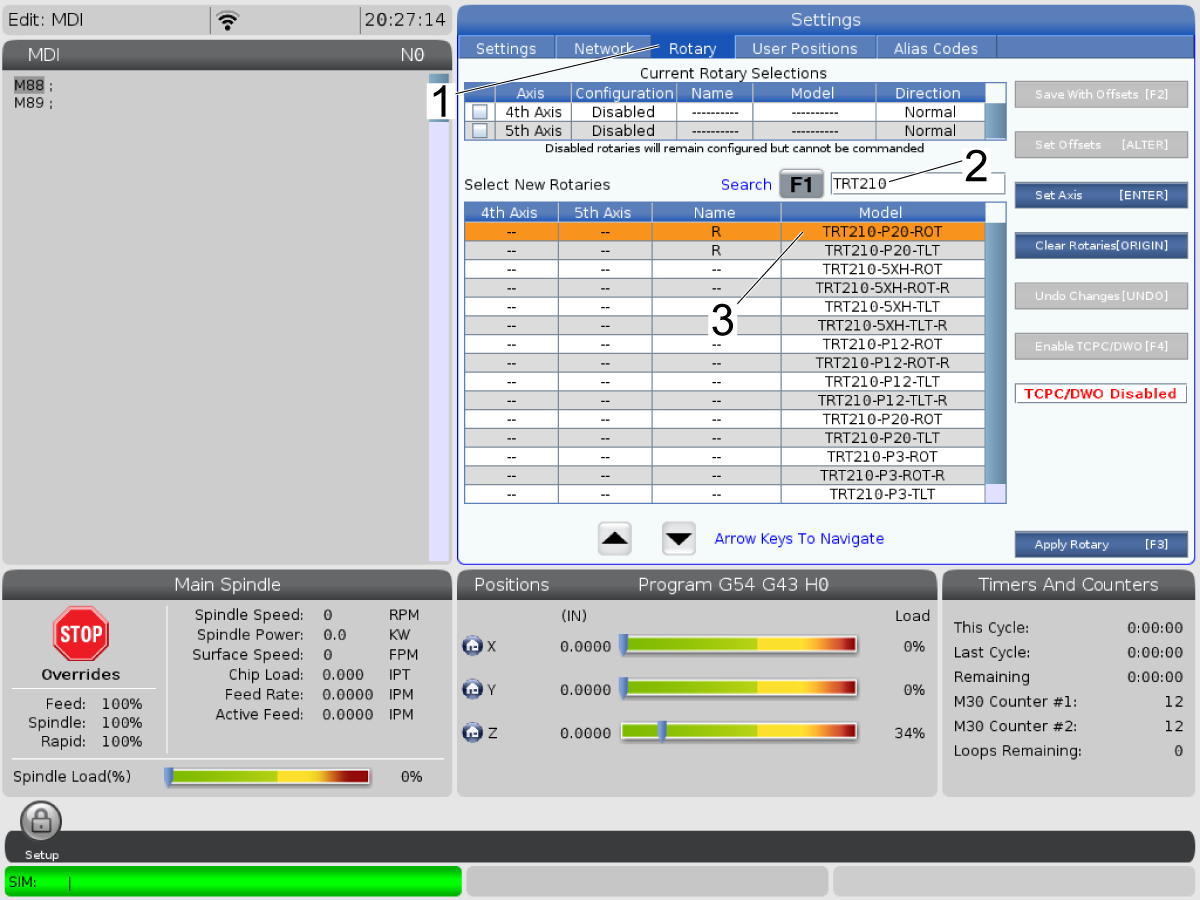Select the TRT210-P12-ROT-R model row
The height and width of the screenshot is (900, 1200).
724,363
